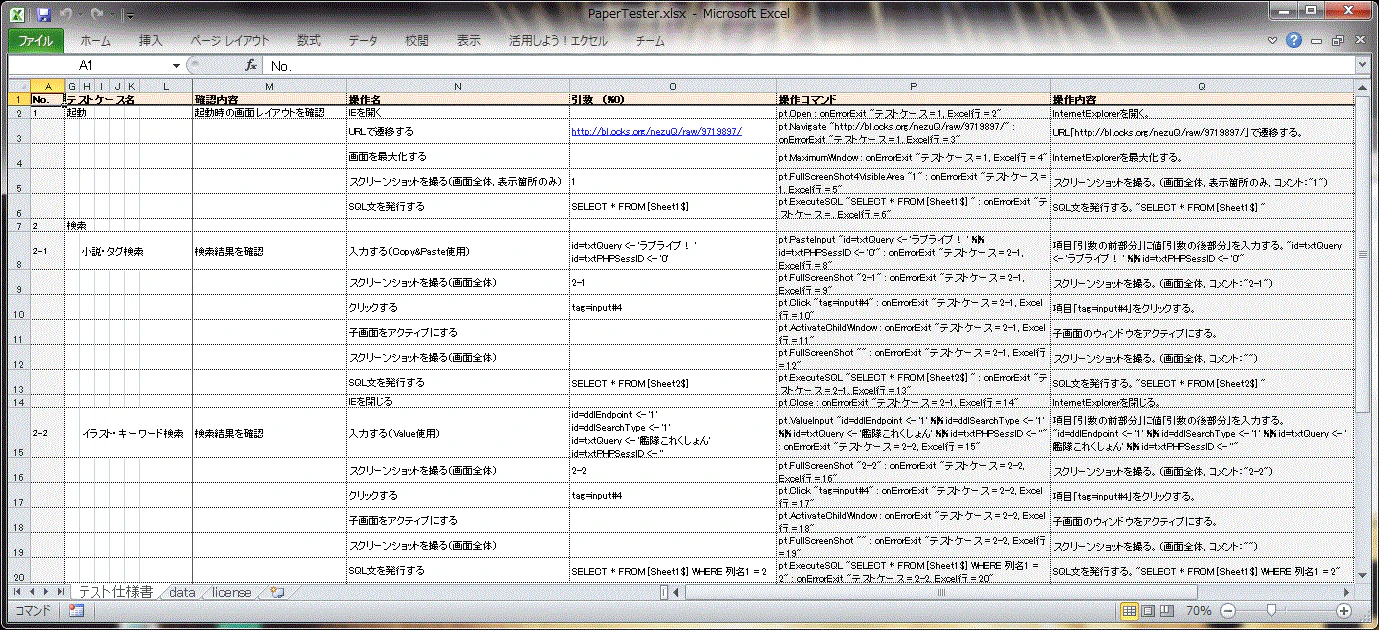Open the license sheet tab
Viewport: 1379px width, 630px height.
(x=232, y=592)
